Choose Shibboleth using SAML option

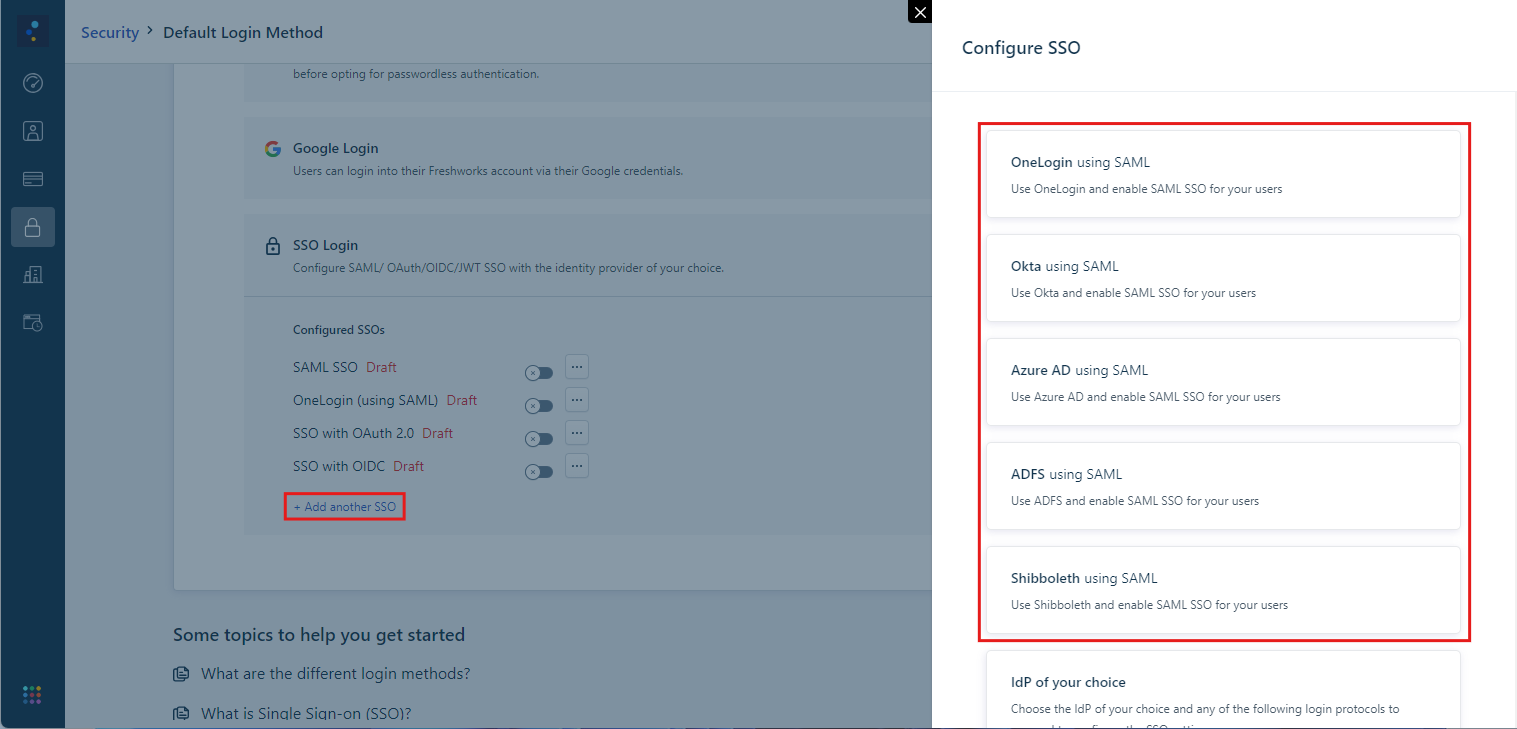[1223, 590]
